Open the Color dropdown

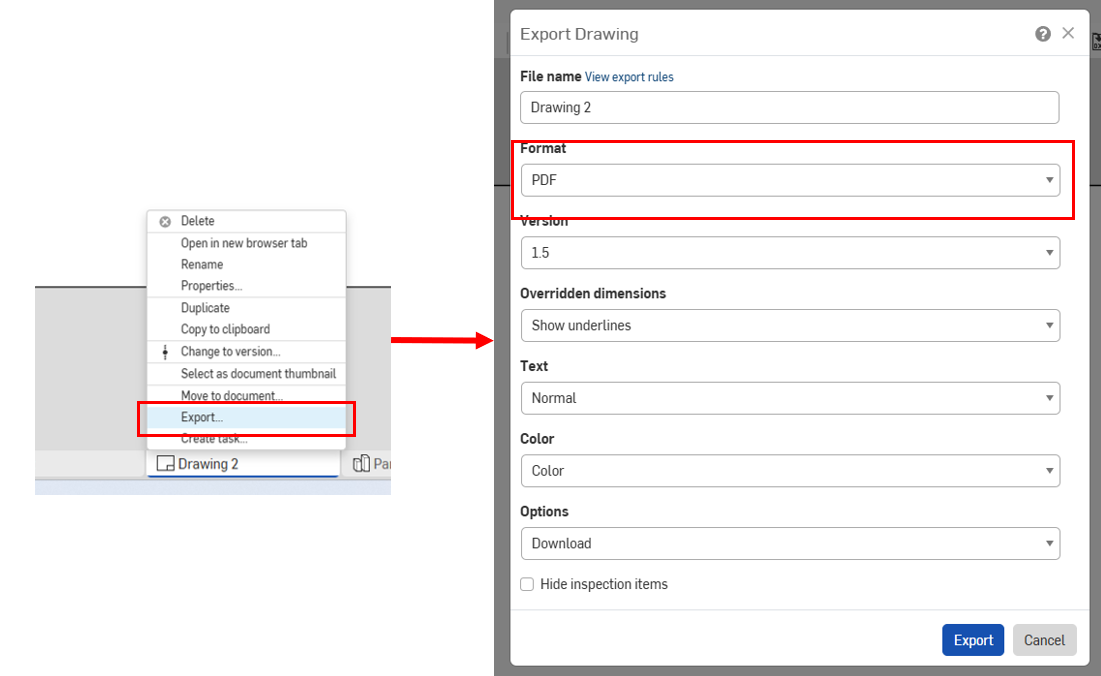pos(789,470)
